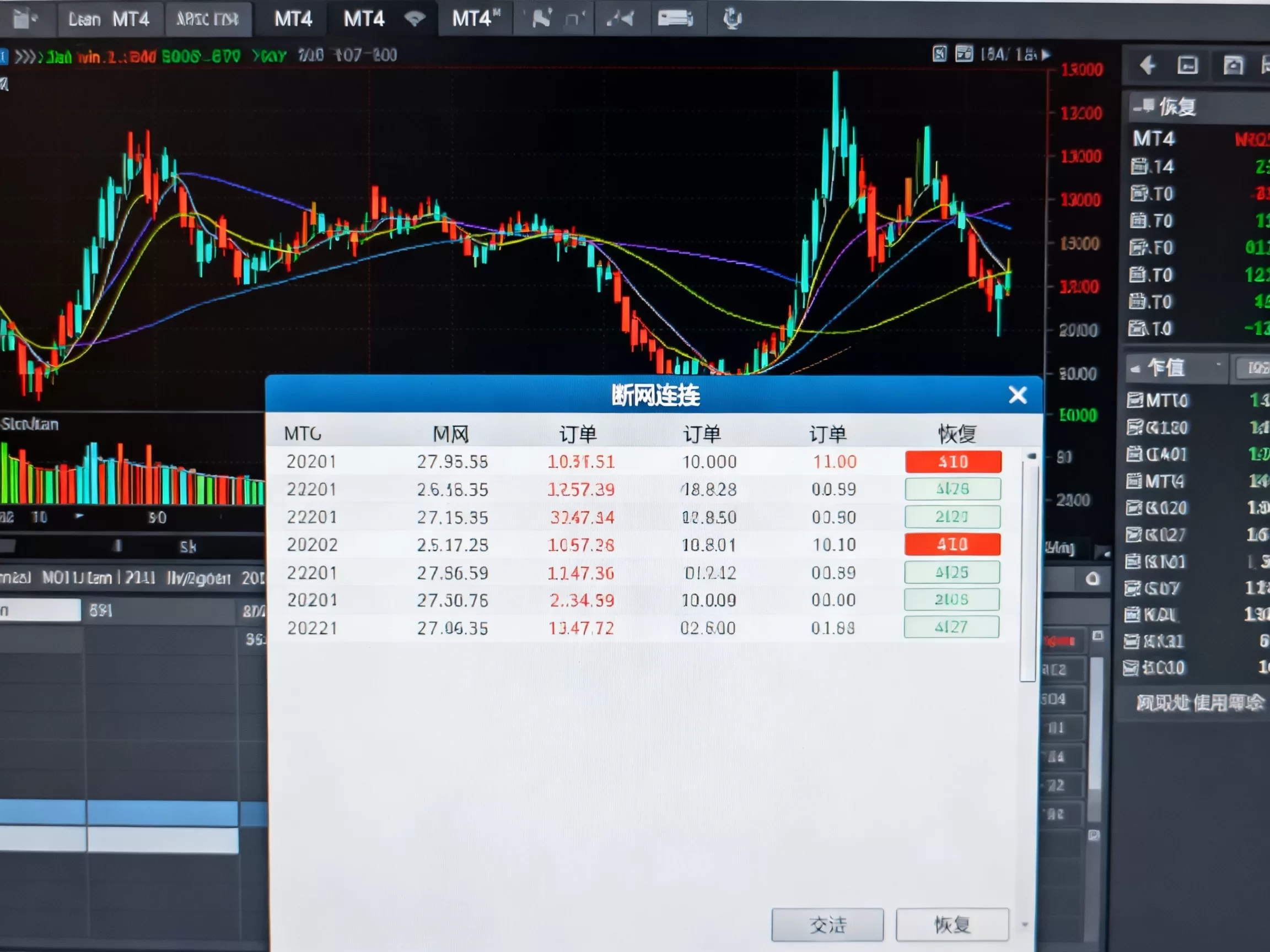Open the first MT4 tab in top bar

[293, 19]
